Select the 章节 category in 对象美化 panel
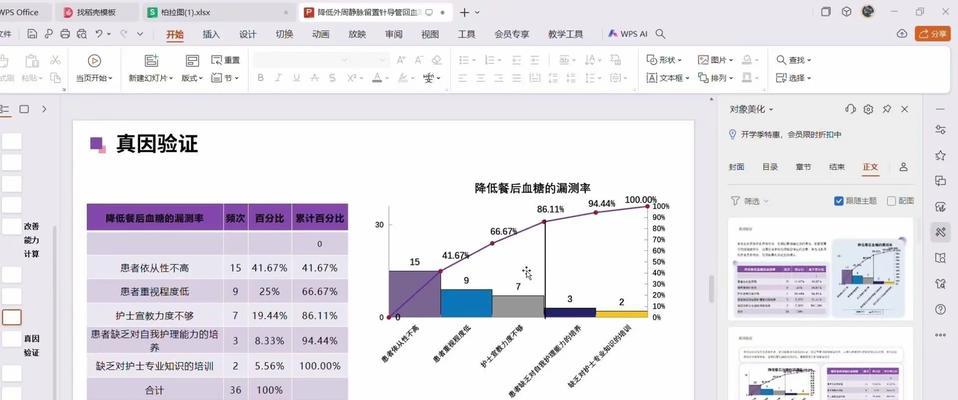The width and height of the screenshot is (958, 400). pos(803,167)
